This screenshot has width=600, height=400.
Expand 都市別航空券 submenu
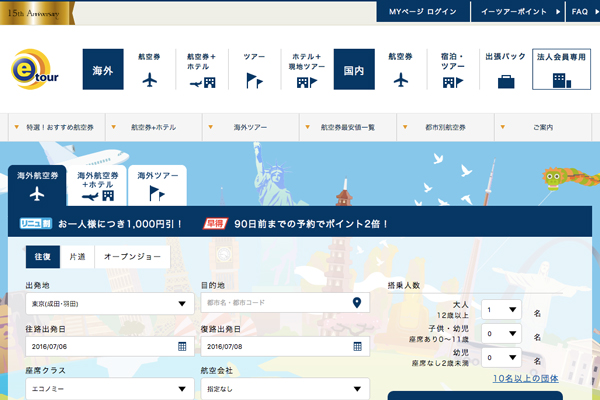(x=445, y=127)
